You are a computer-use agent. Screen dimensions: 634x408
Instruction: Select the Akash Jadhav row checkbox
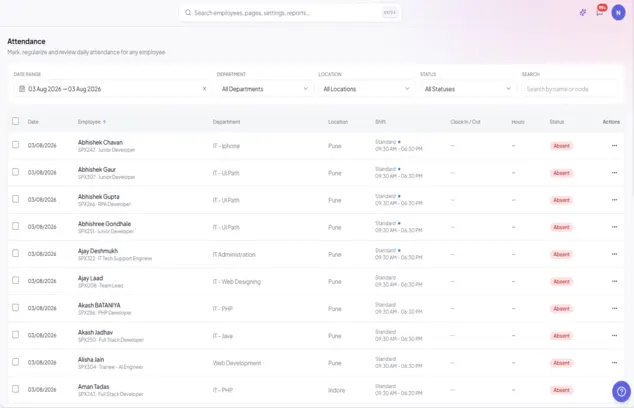[15, 335]
